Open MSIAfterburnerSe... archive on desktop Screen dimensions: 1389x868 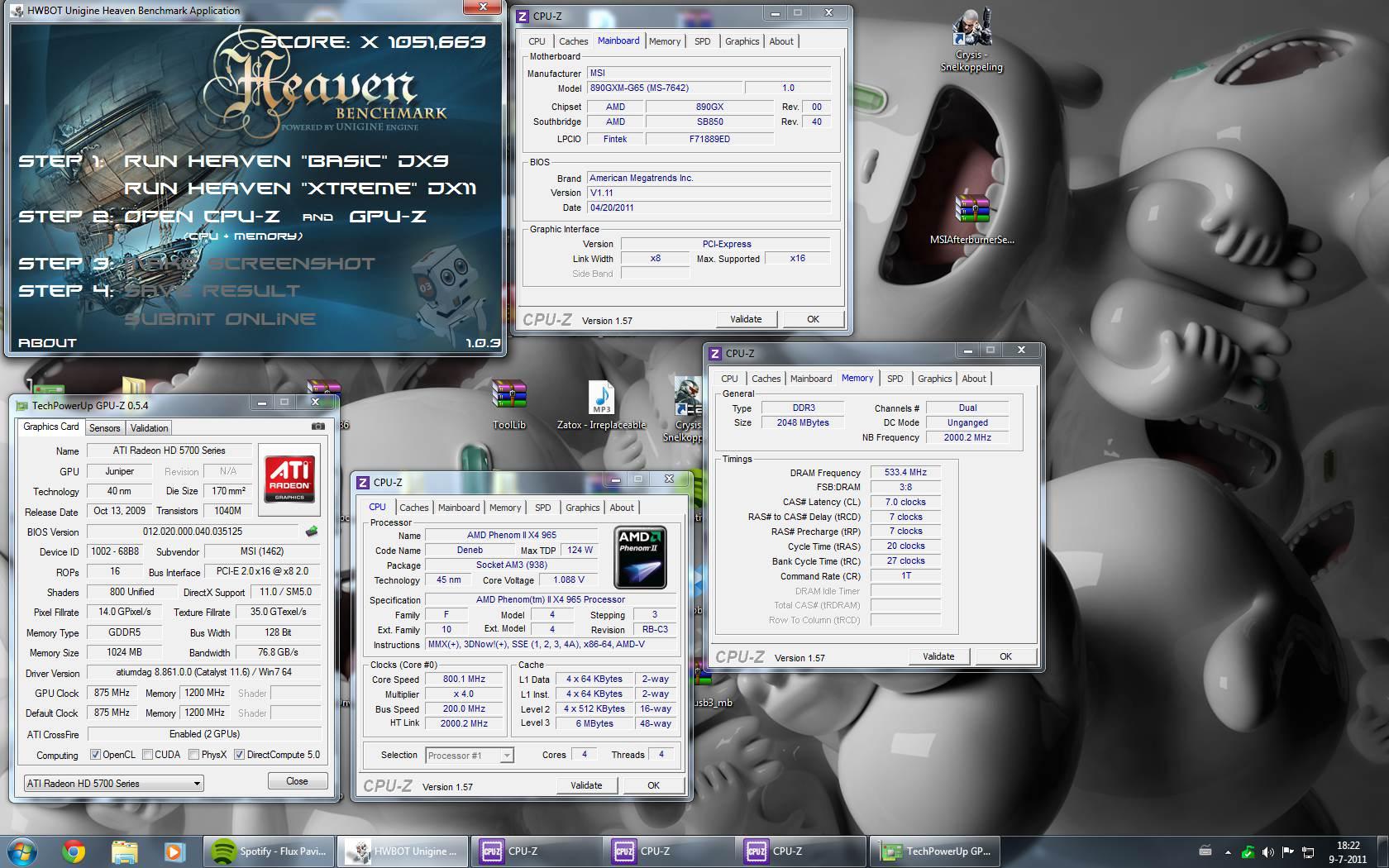coord(971,220)
